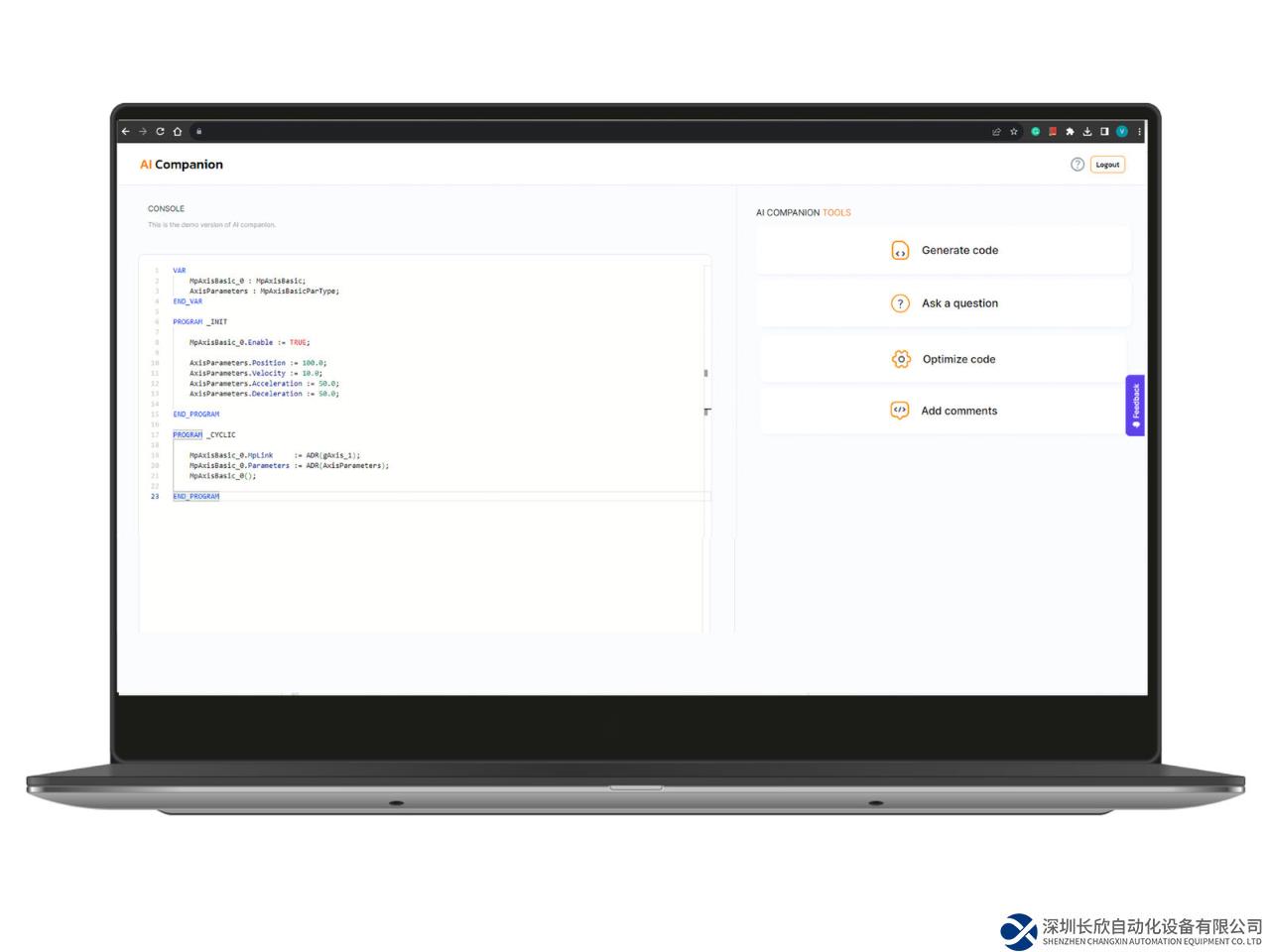Click the Add comments speech bubble icon

point(900,411)
